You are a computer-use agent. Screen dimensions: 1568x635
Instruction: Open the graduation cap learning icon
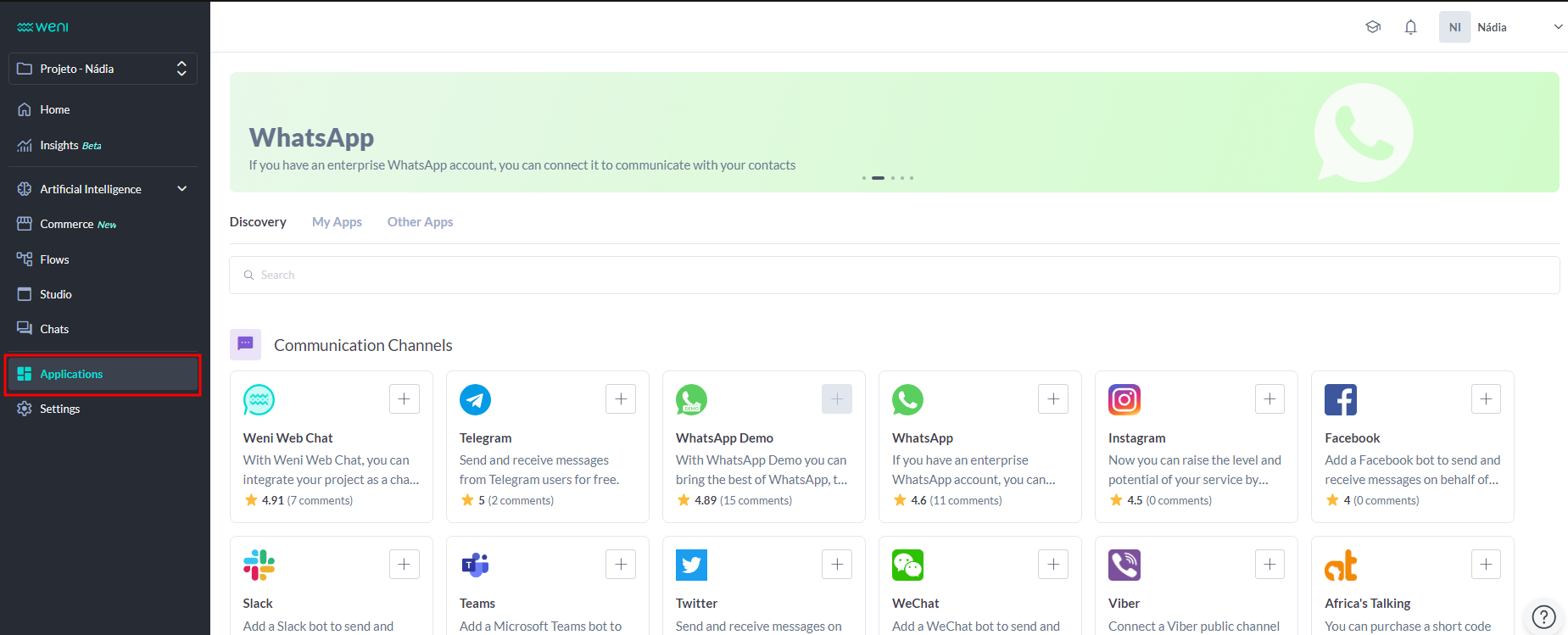(x=1373, y=27)
